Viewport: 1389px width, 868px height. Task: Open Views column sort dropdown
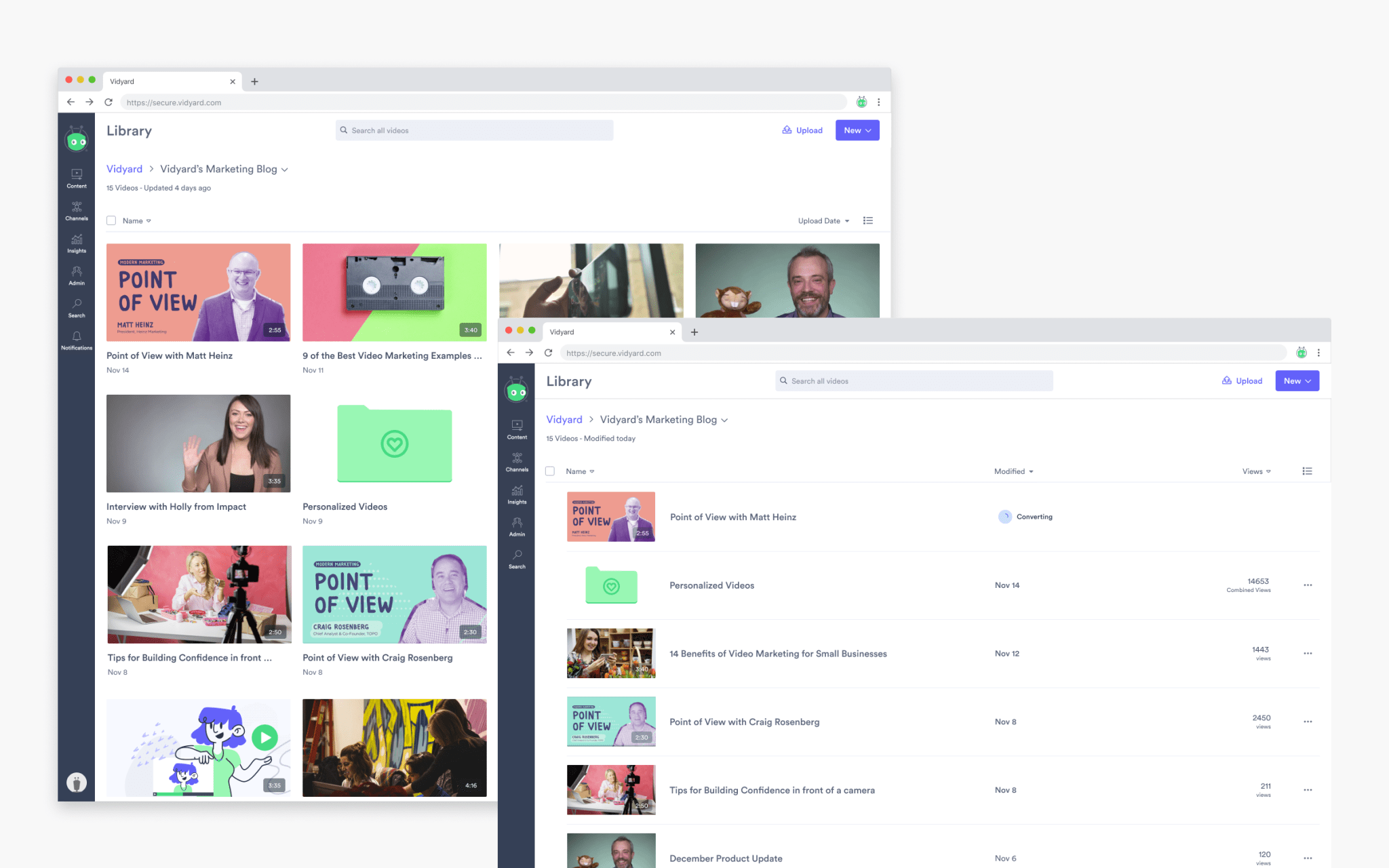point(1257,471)
